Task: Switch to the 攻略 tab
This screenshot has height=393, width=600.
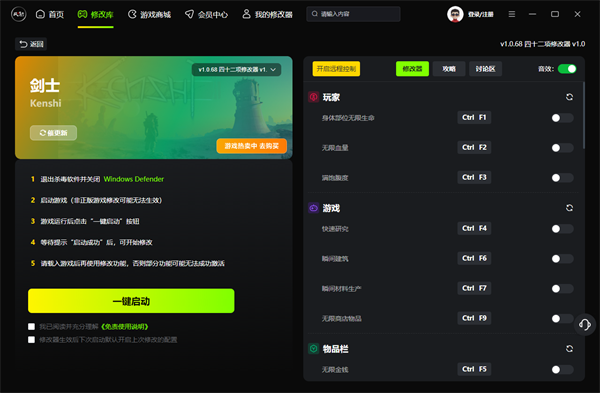Action: [449, 69]
